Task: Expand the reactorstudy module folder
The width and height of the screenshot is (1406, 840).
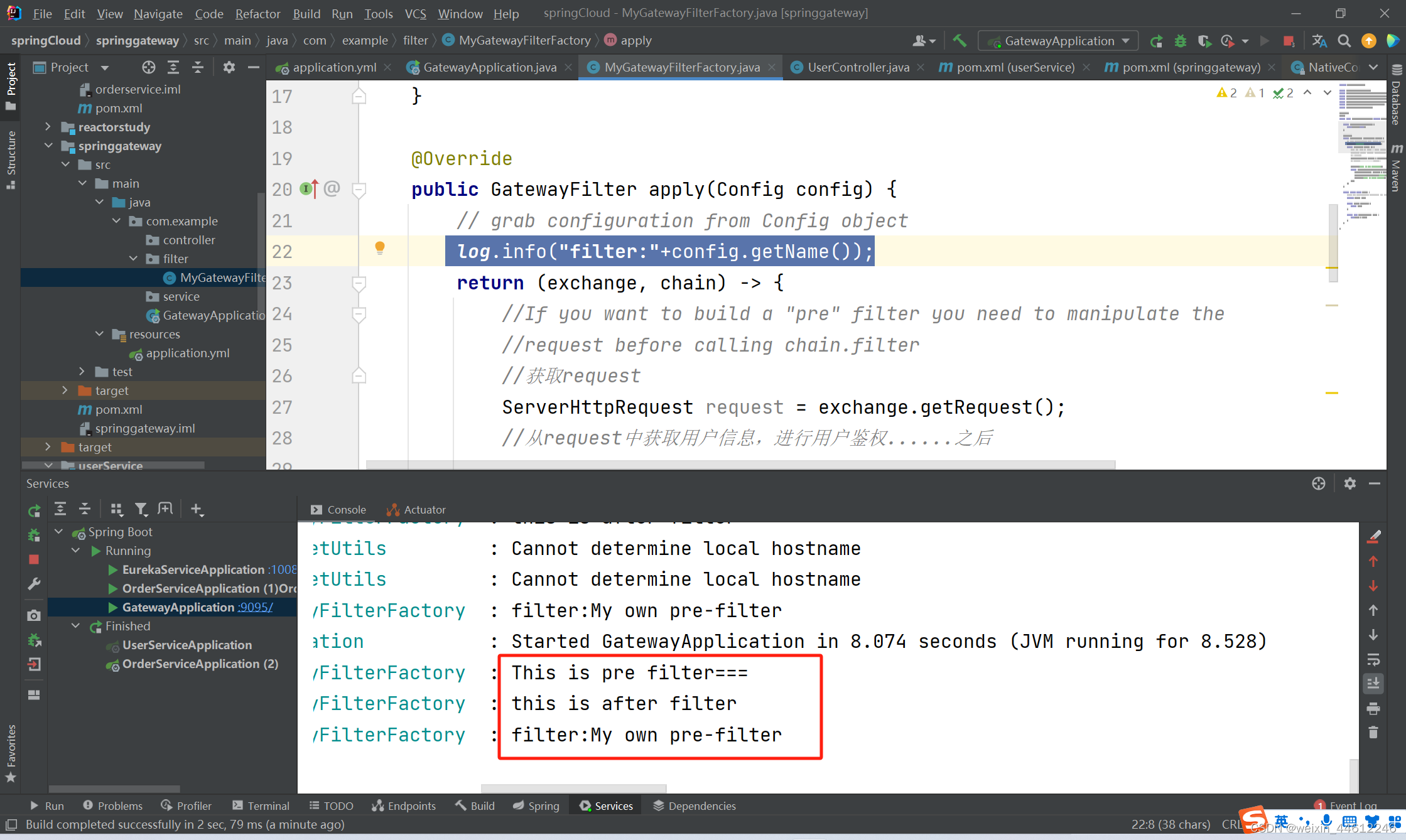Action: [48, 127]
